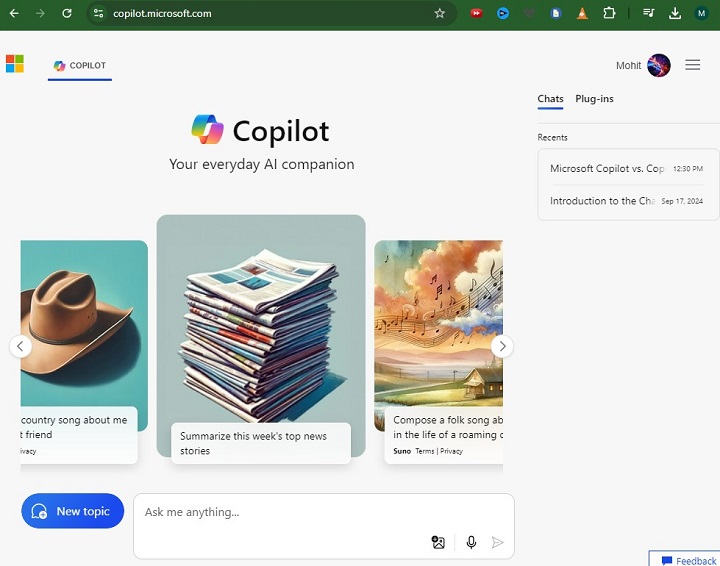720x566 pixels.
Task: Click the Mohit user name
Action: 628,65
